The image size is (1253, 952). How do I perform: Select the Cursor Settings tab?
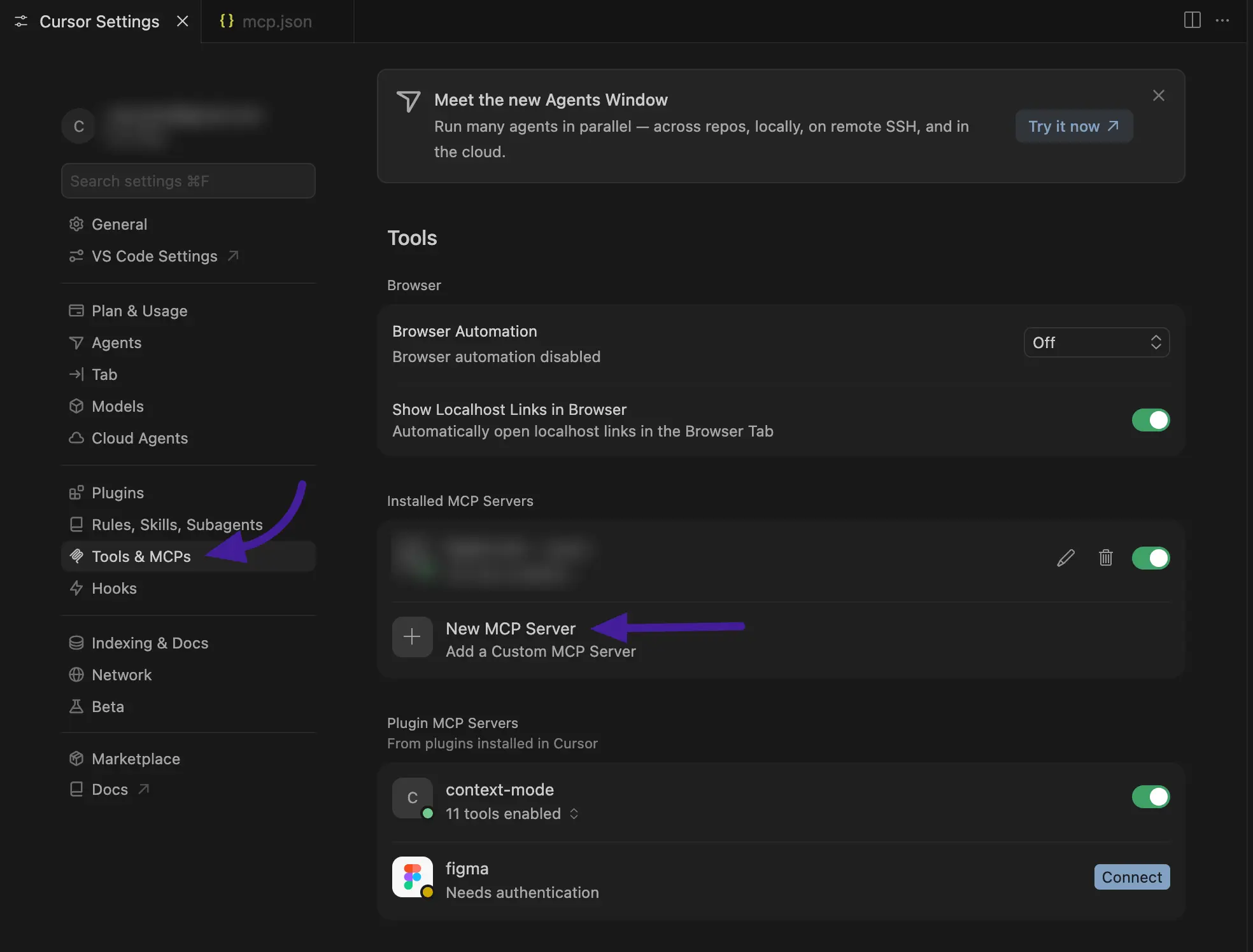99,22
